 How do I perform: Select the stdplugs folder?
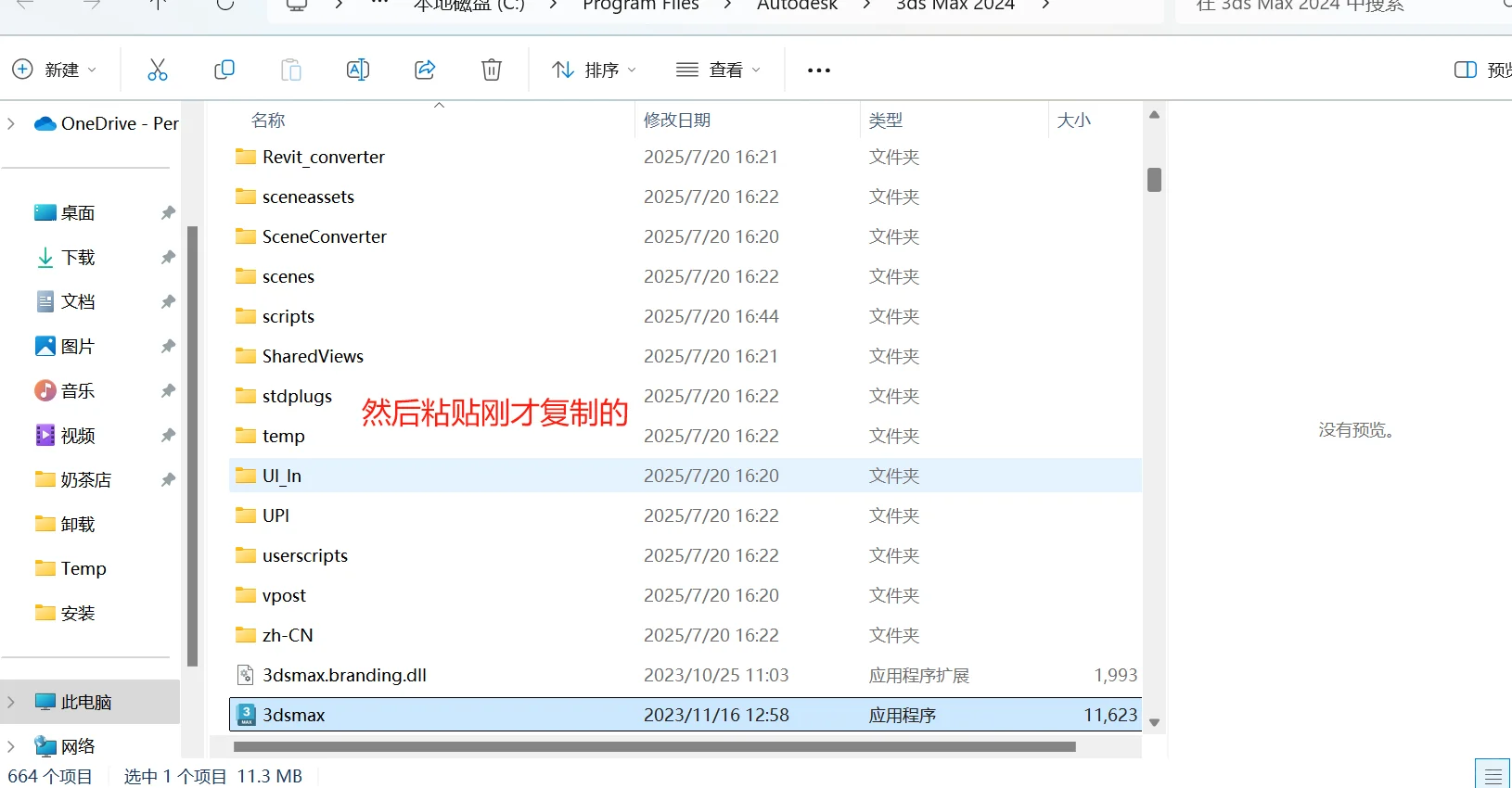(685, 396)
